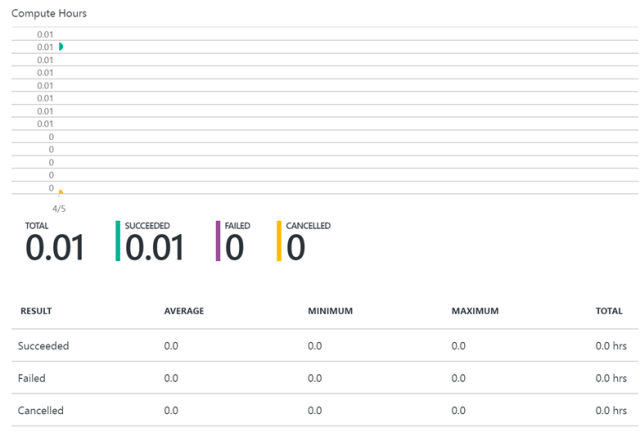Screen dimensions: 640x432
Task: Click the Failed row Maximum value 0.0
Action: click(x=458, y=378)
